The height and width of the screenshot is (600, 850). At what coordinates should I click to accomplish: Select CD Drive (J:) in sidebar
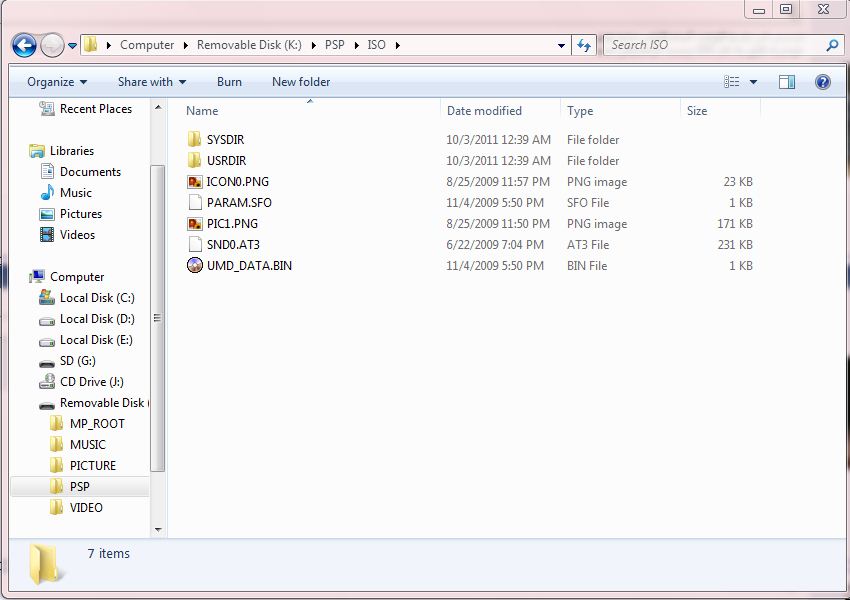(81, 382)
